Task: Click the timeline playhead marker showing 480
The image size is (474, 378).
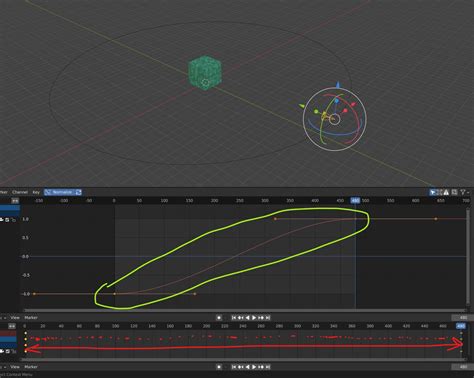Action: click(461, 326)
